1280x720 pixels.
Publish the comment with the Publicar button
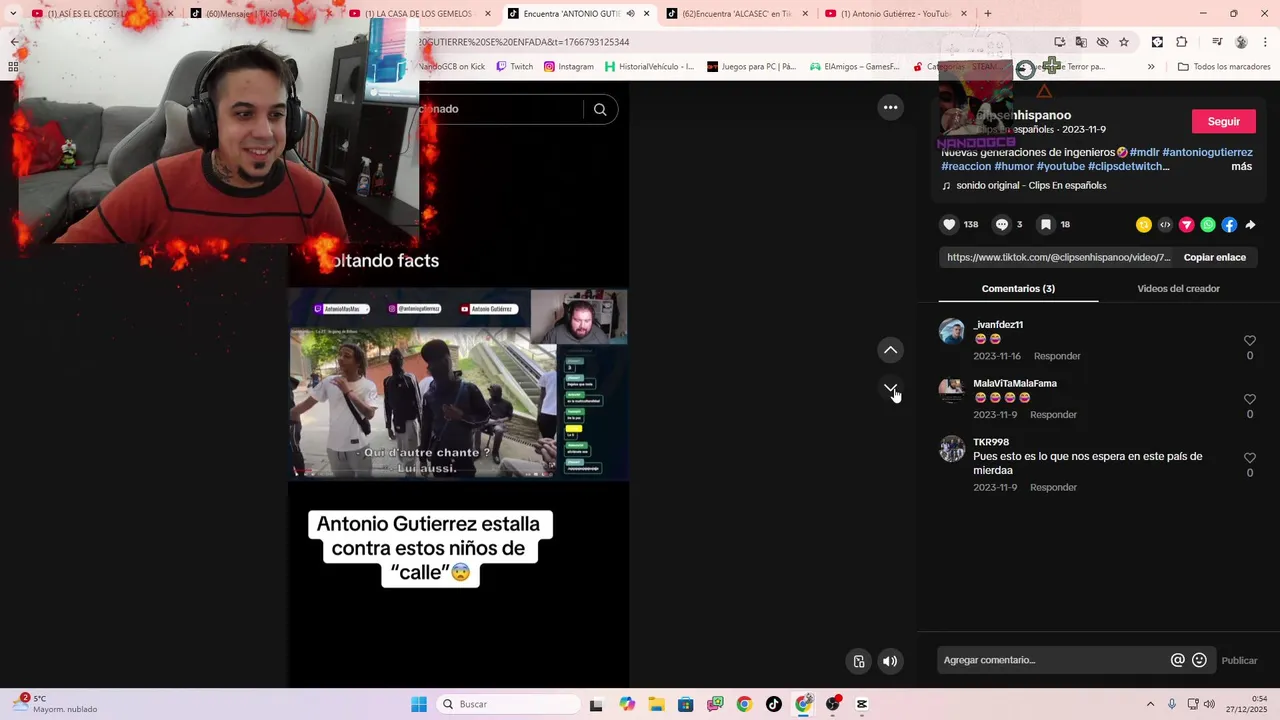tap(1239, 660)
